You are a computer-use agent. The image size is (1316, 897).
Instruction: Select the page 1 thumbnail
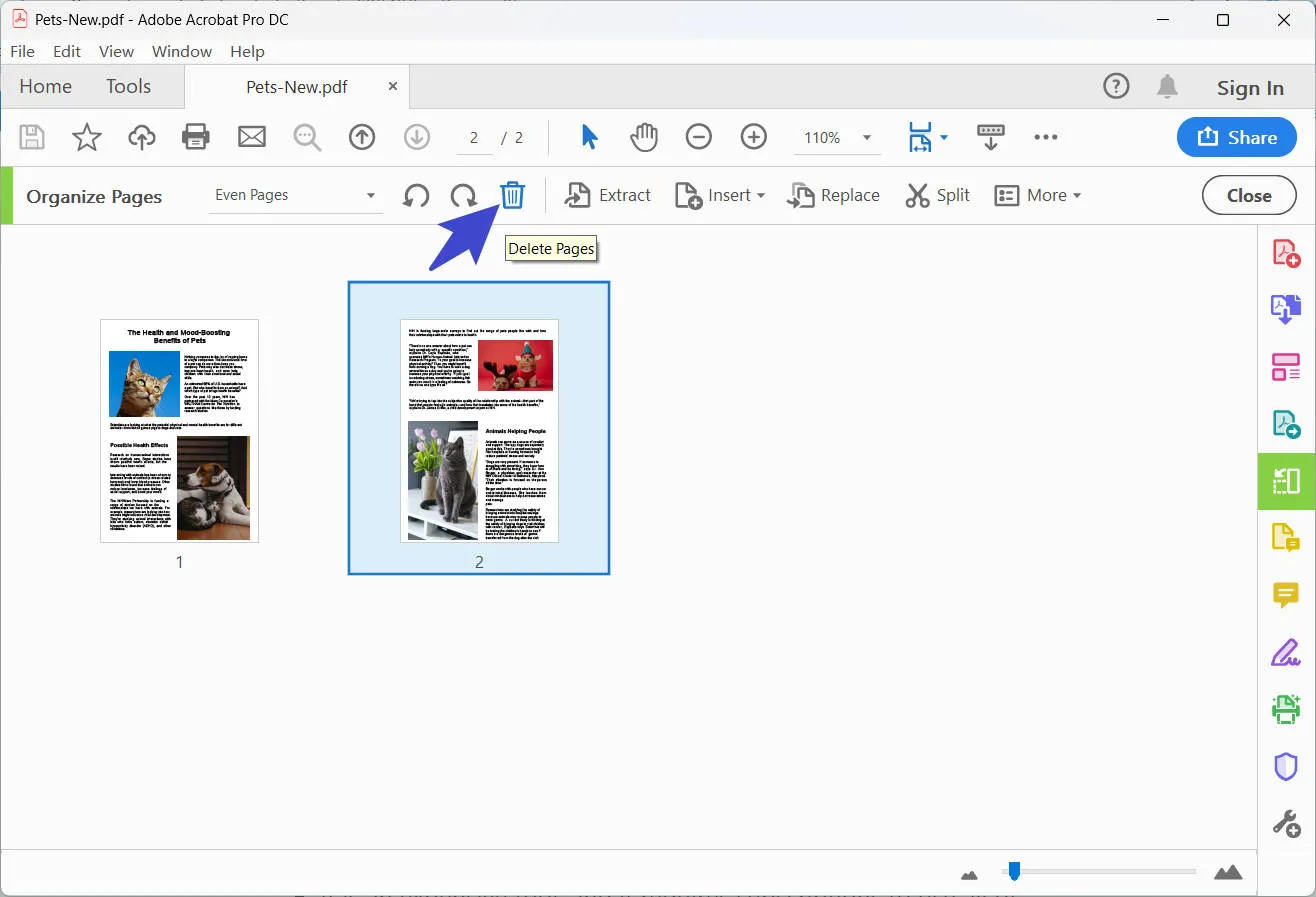pyautogui.click(x=179, y=431)
